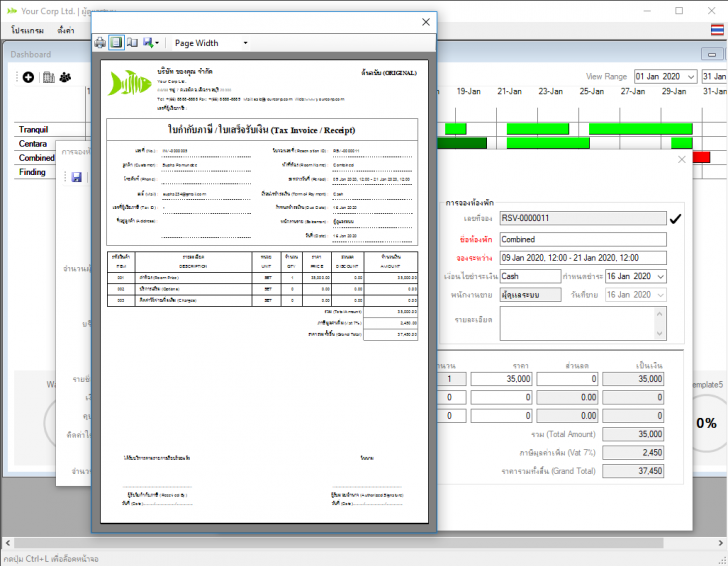Open the ตั้งค่า menu
The width and height of the screenshot is (728, 566).
[x=66, y=31]
